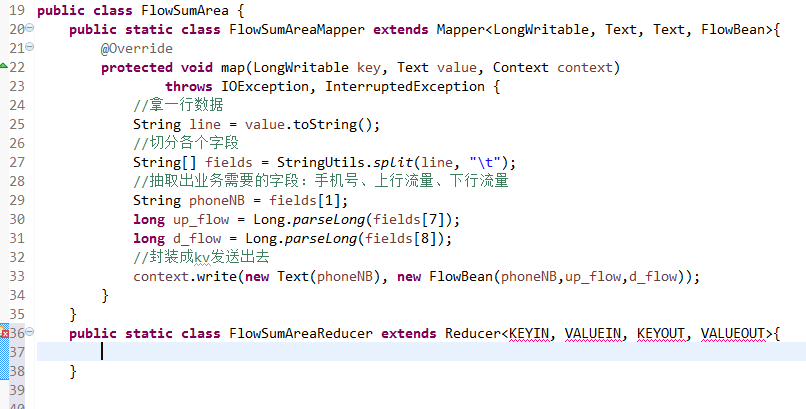Click FlowSumAreaReducer class name
Image resolution: width=806 pixels, height=409 pixels.
(x=301, y=333)
